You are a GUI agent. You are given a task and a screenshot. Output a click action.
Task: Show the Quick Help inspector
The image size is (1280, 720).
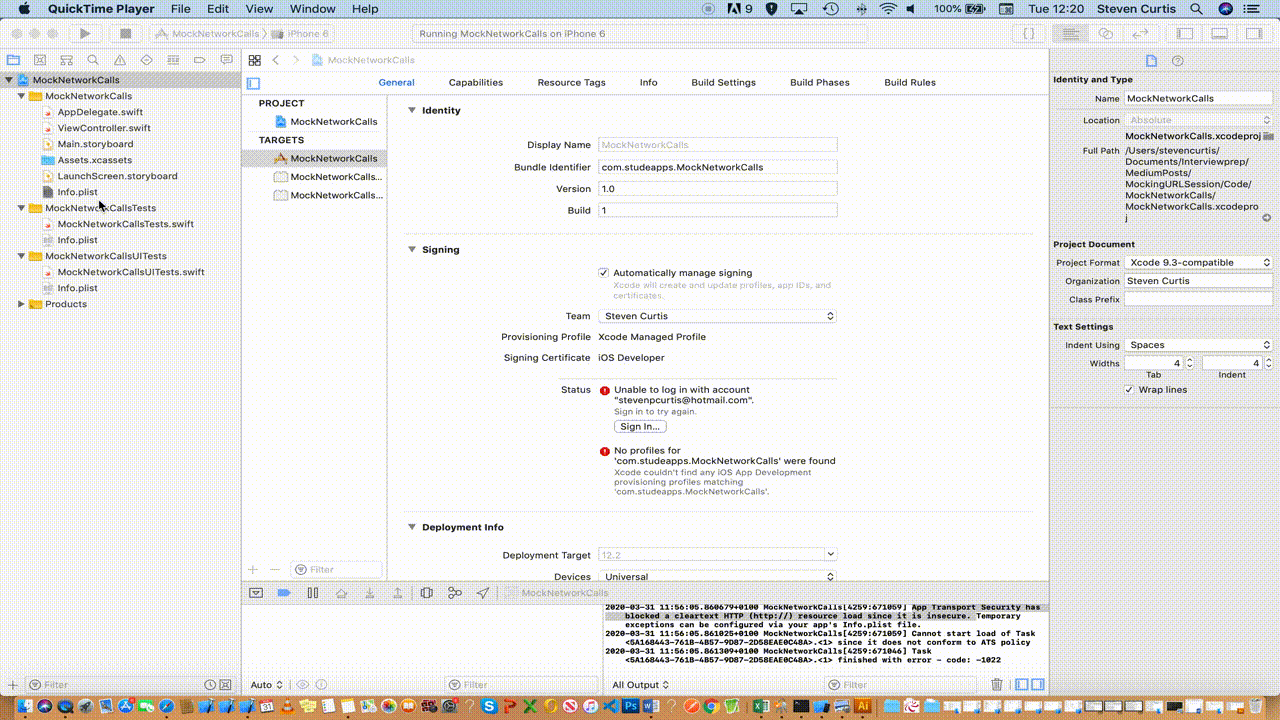[x=1178, y=60]
